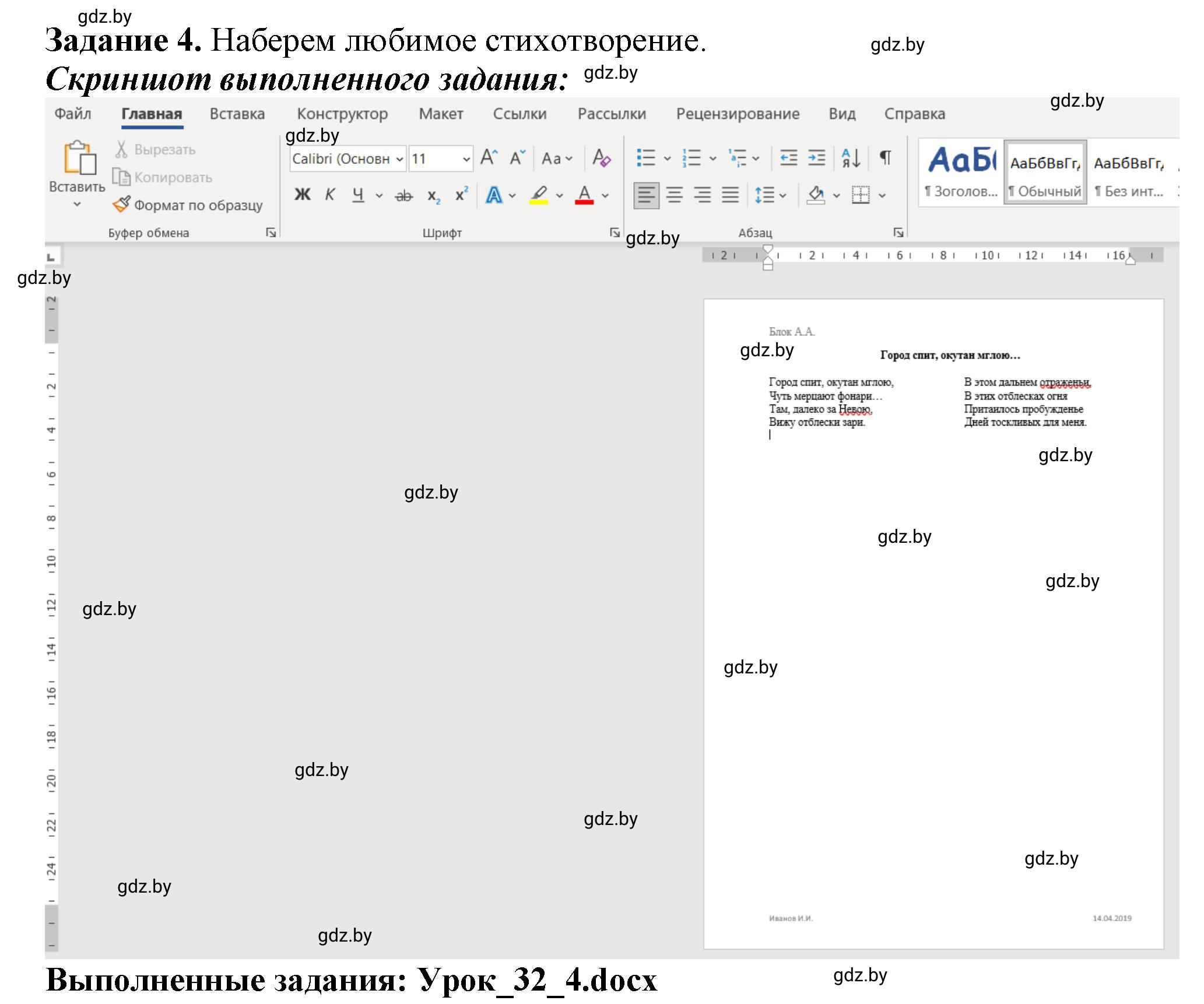Image resolution: width=1204 pixels, height=1004 pixels.
Task: Sort text А-Я icon
Action: coord(851,158)
